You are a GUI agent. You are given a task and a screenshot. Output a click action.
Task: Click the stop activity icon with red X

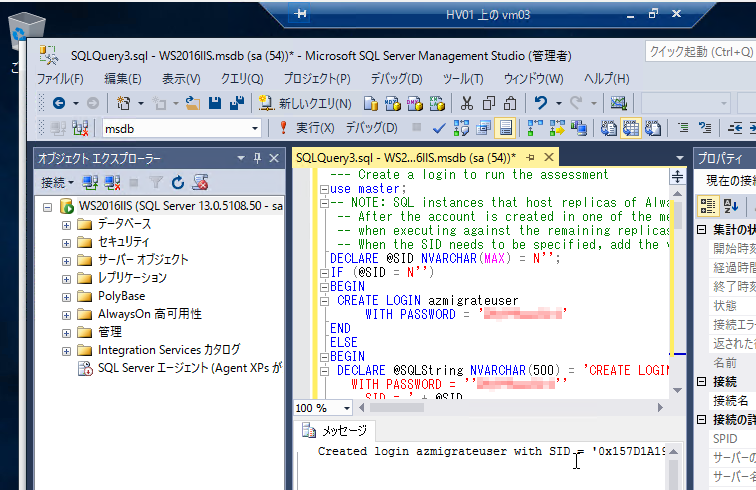(x=200, y=182)
